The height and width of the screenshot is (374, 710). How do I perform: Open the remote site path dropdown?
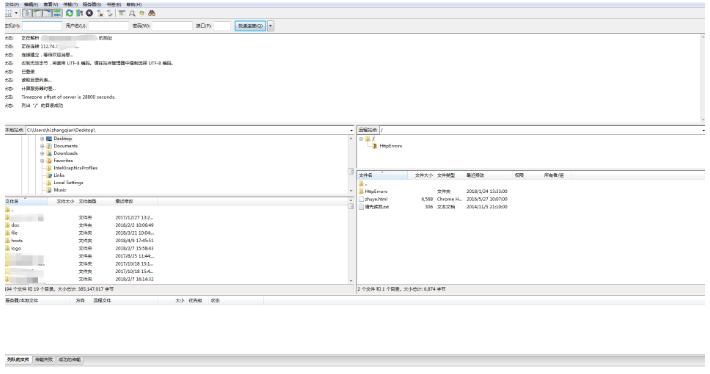tap(703, 130)
